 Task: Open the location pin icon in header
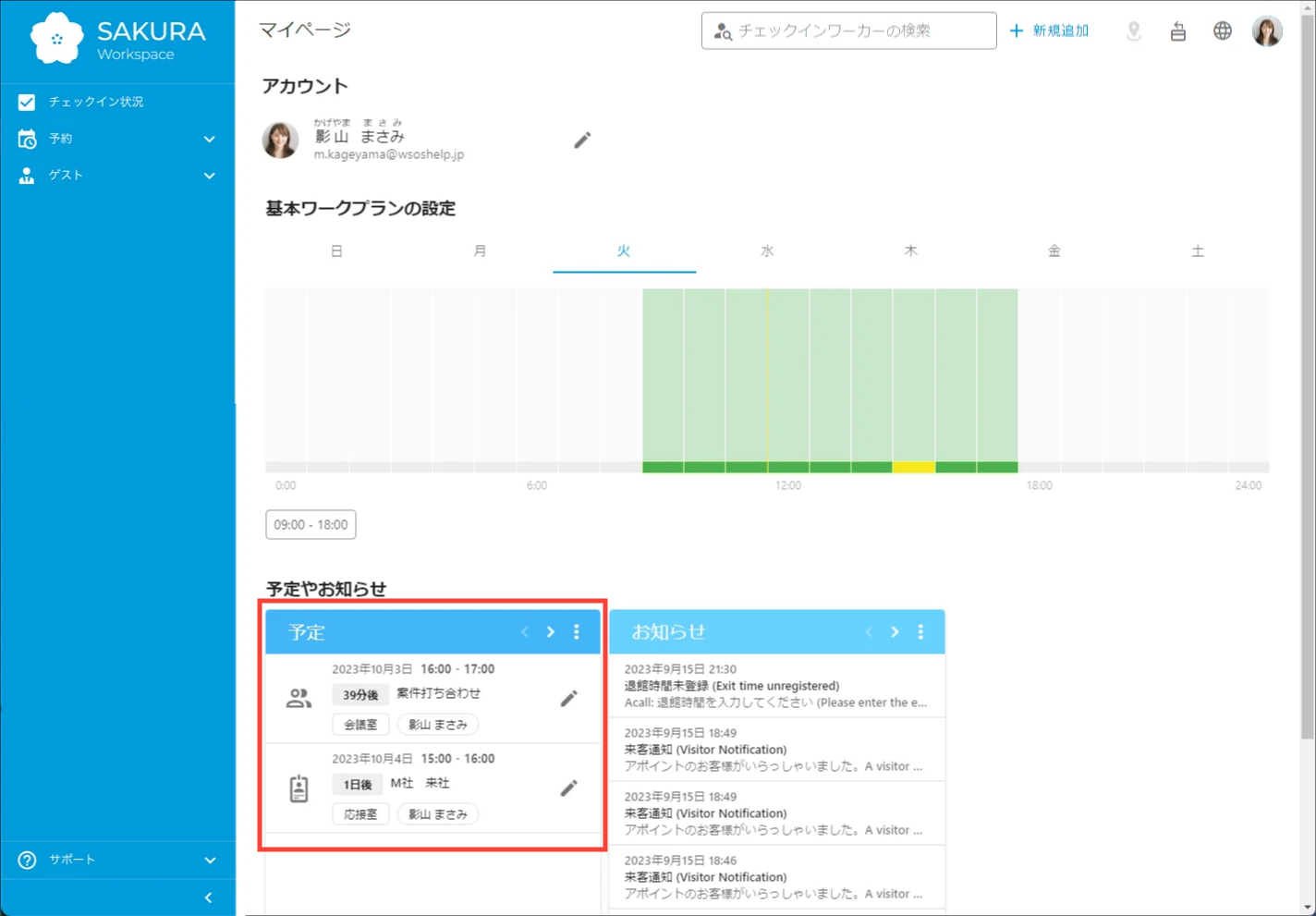tap(1134, 31)
